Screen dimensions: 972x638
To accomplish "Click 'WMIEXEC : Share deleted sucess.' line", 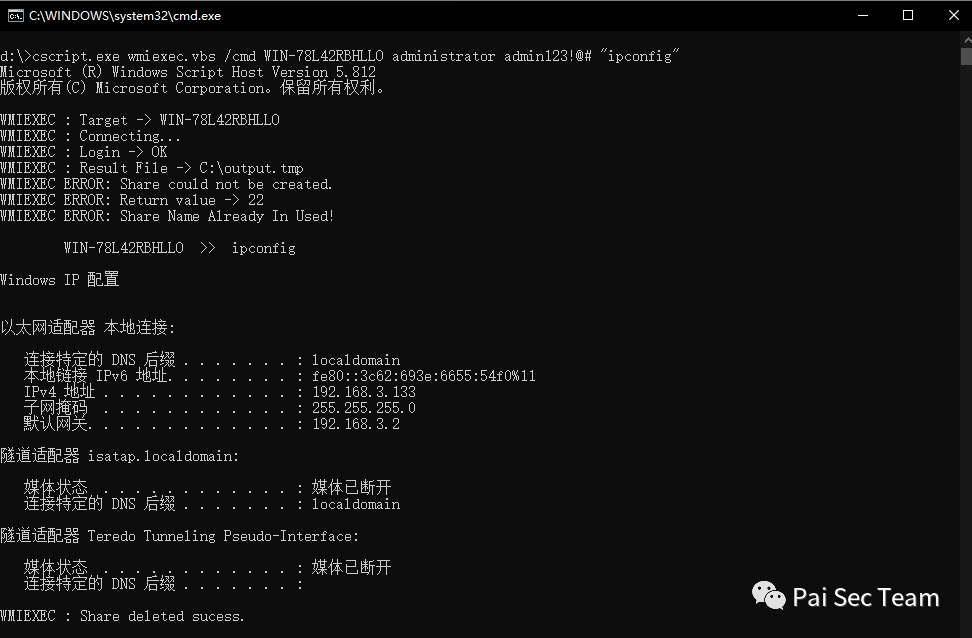I will click(123, 616).
